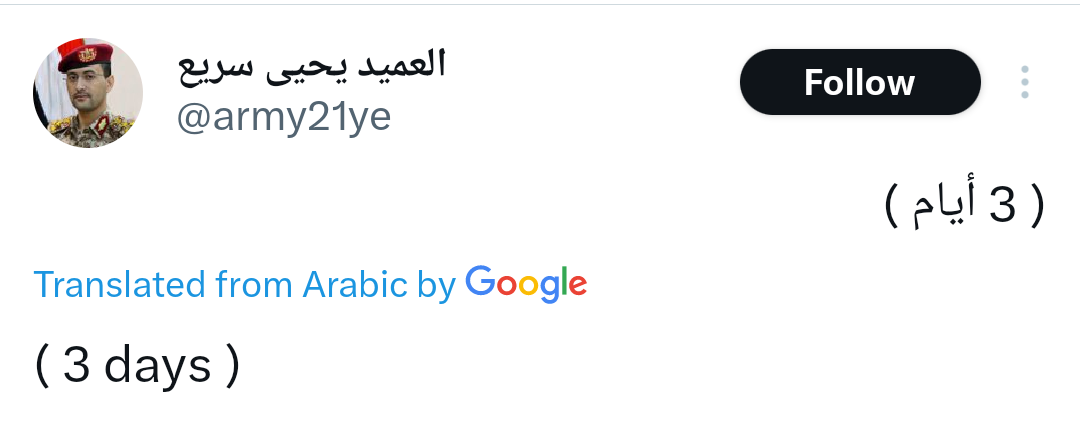The height and width of the screenshot is (433, 1080).
Task: Open the @army21ye handle link
Action: pos(283,117)
